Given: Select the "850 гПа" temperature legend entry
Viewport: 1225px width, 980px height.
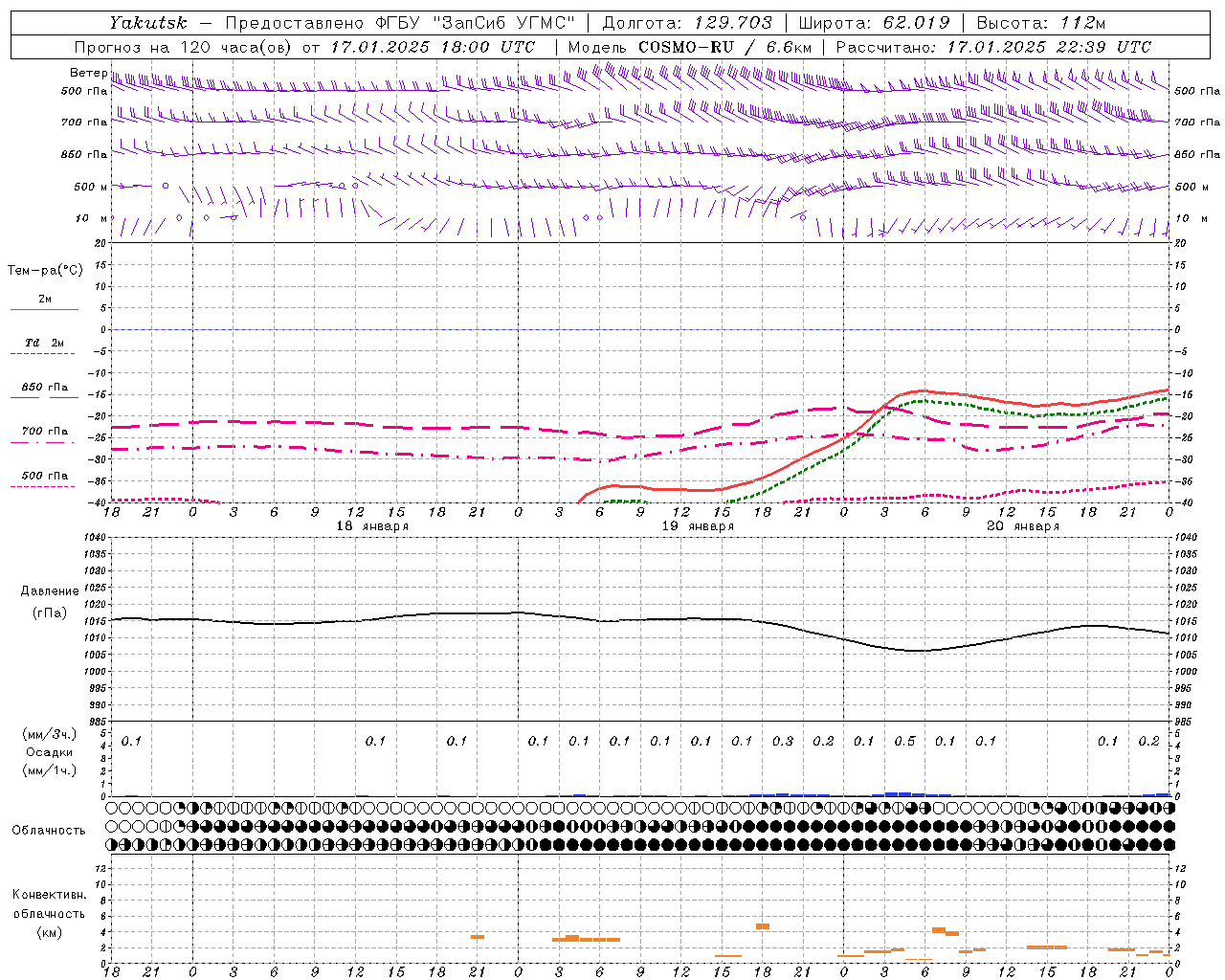Looking at the screenshot, I should [45, 388].
